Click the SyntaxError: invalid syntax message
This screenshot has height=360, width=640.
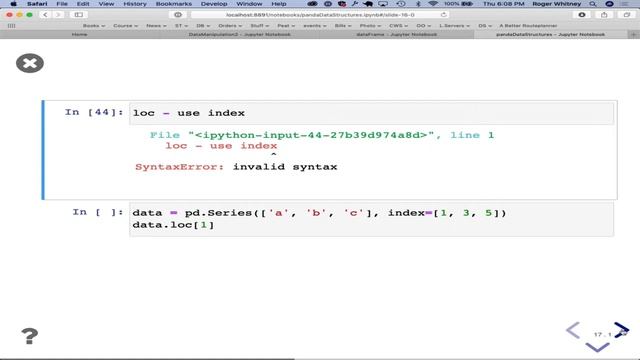tap(236, 167)
